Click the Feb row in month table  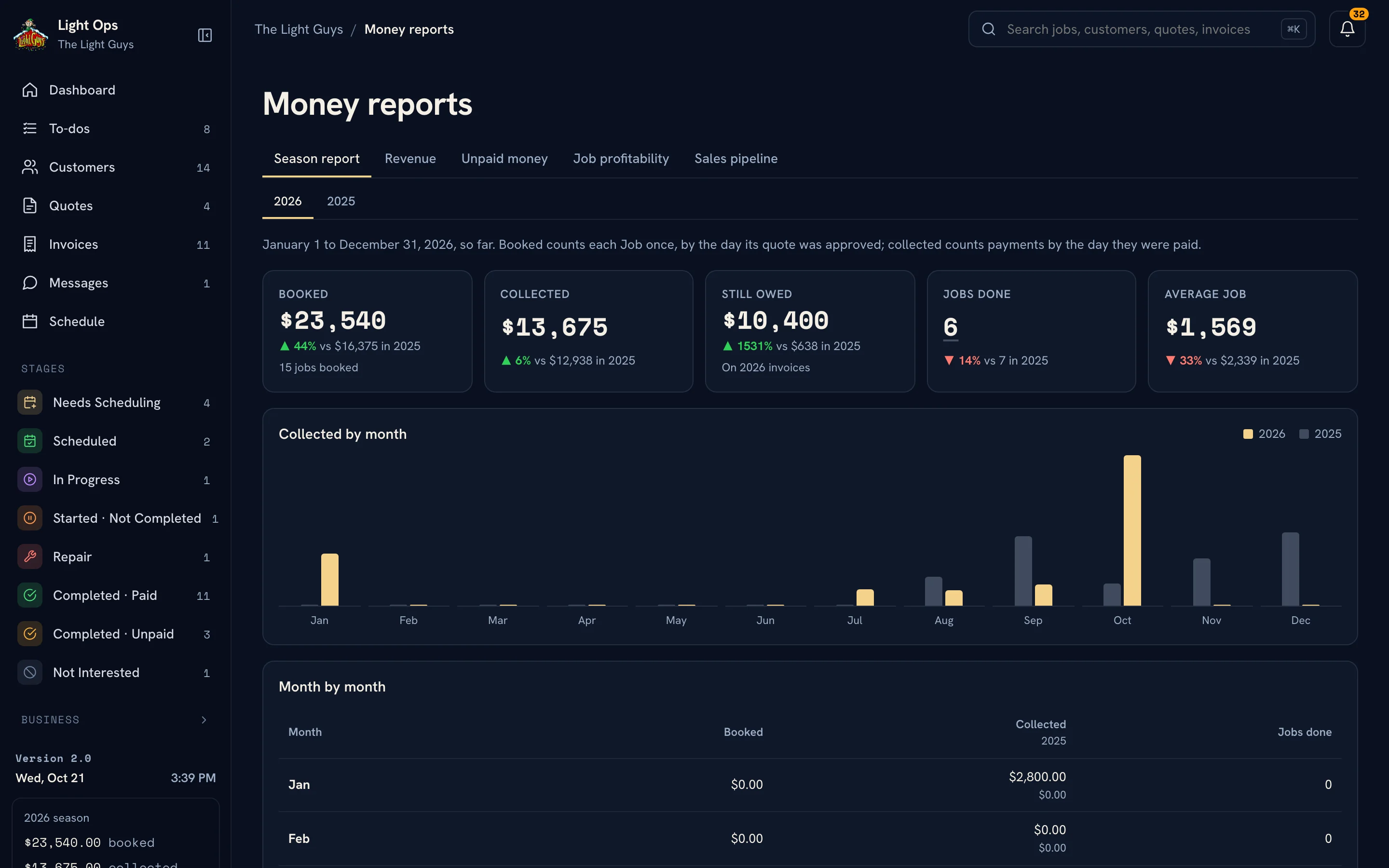(x=810, y=838)
